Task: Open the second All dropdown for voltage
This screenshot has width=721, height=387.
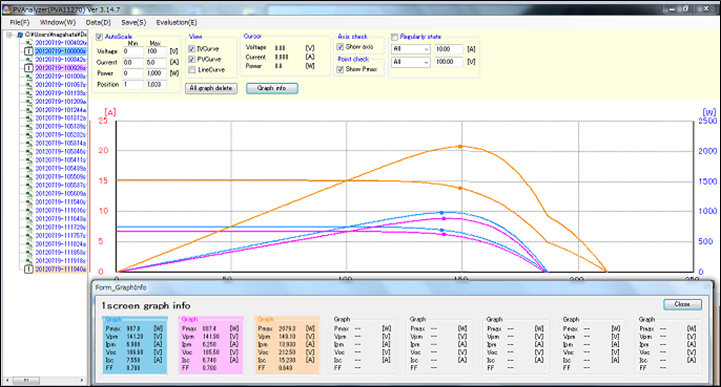Action: point(410,62)
